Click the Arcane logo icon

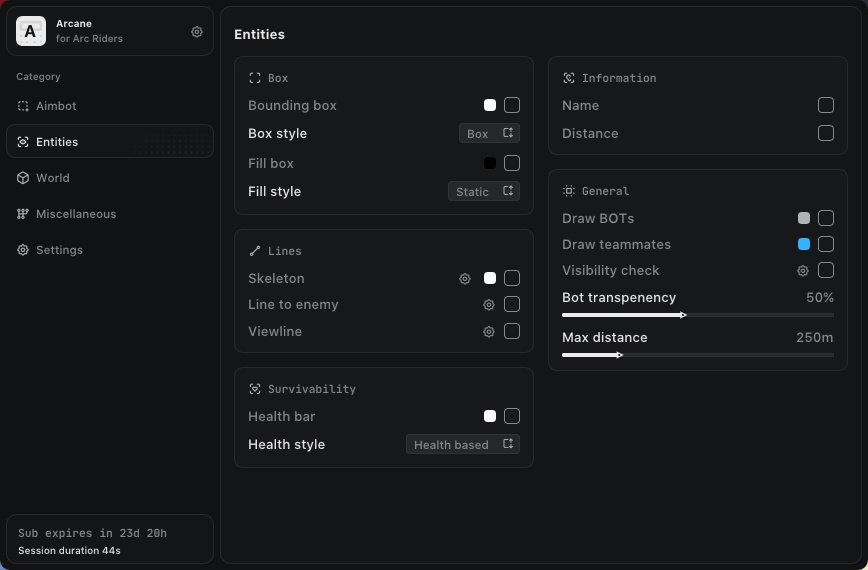pos(31,32)
